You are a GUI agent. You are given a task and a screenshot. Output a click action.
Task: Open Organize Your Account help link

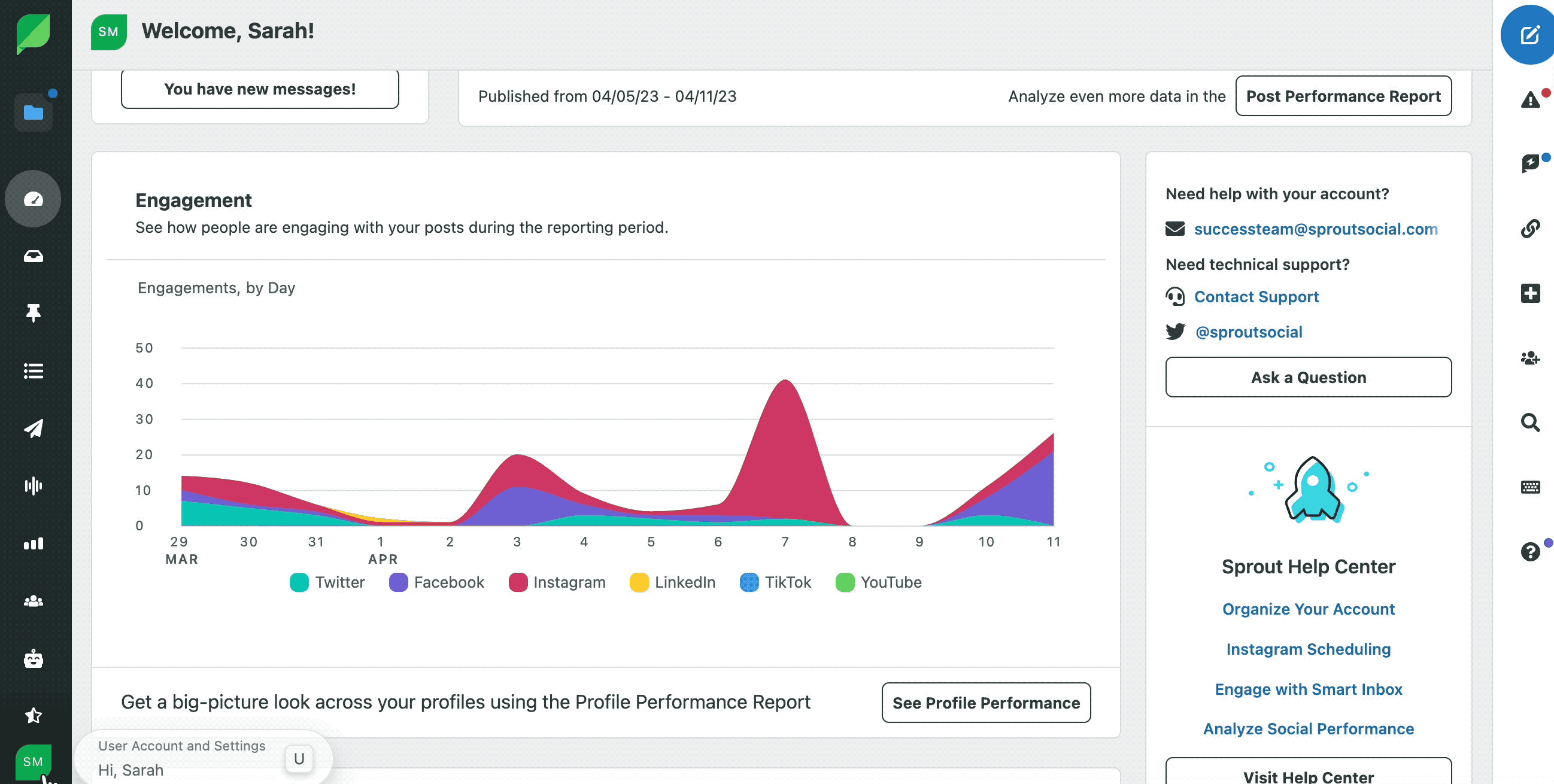1309,609
